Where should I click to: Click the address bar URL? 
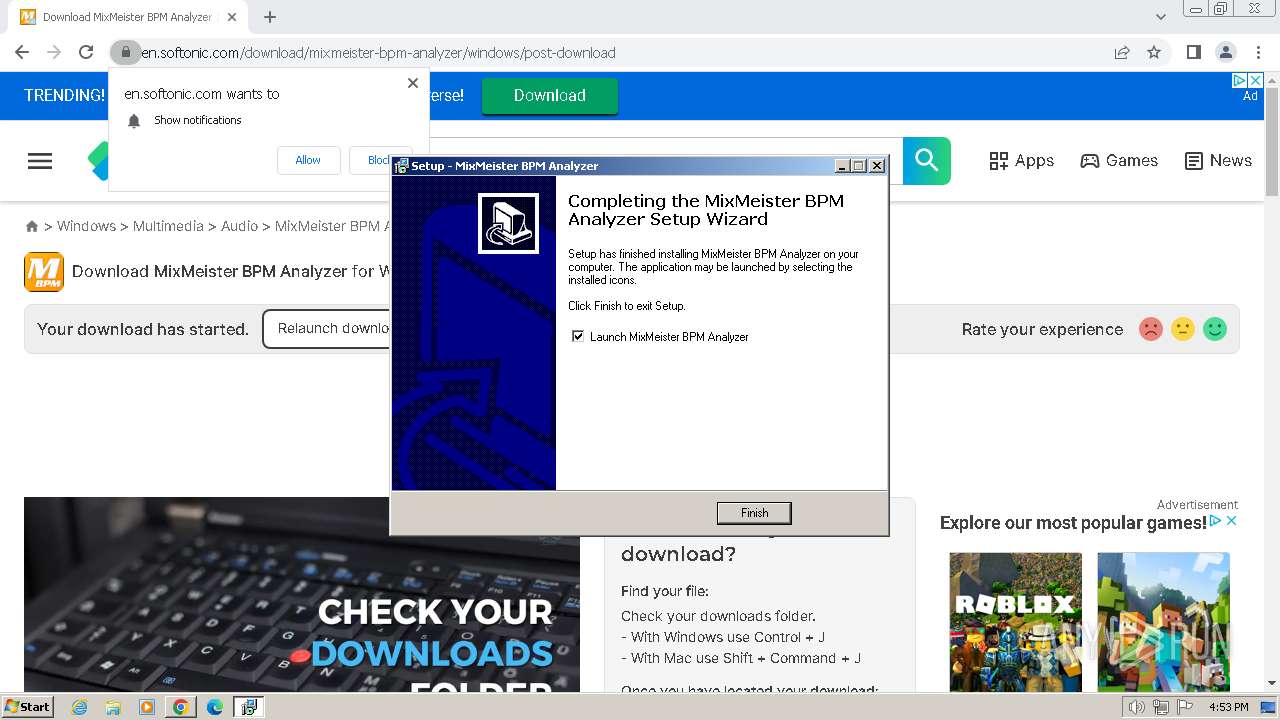coord(378,52)
